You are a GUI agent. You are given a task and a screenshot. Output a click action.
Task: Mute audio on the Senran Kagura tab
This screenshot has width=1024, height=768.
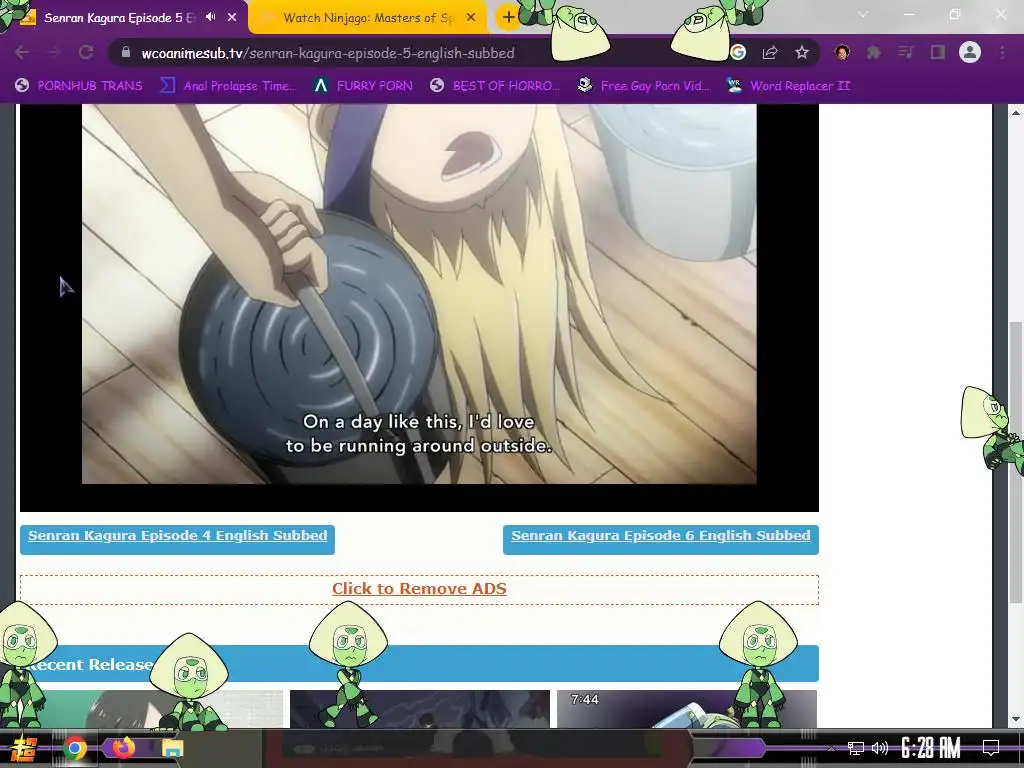pos(210,17)
